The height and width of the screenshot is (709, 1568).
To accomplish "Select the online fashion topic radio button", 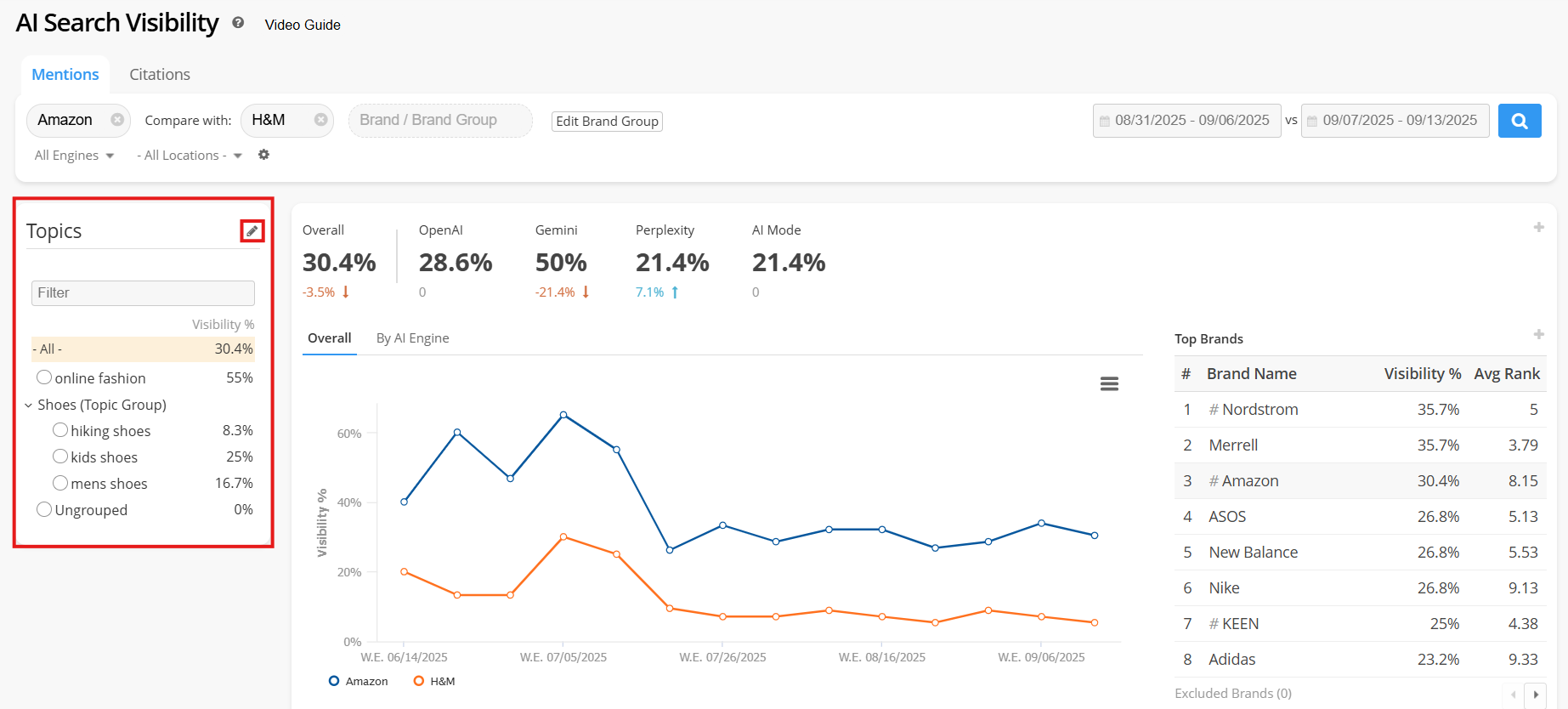I will pyautogui.click(x=44, y=377).
